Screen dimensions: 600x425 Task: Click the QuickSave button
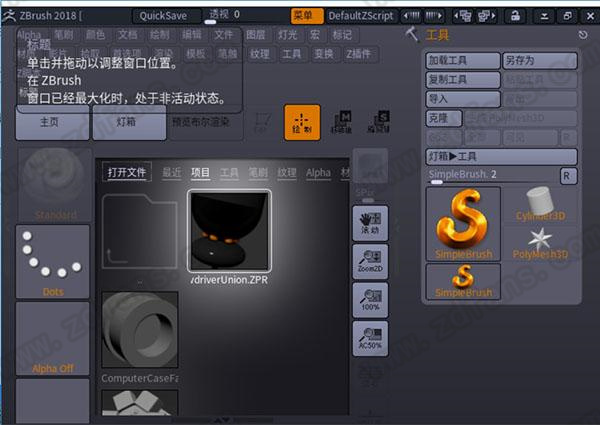point(166,16)
